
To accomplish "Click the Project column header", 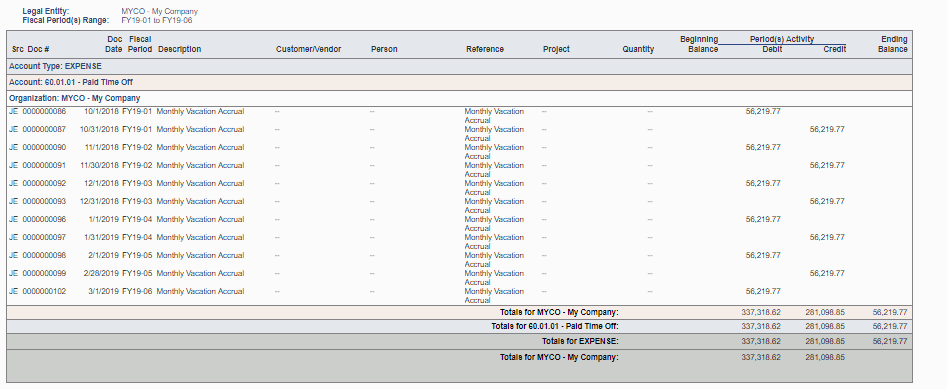I will point(556,50).
